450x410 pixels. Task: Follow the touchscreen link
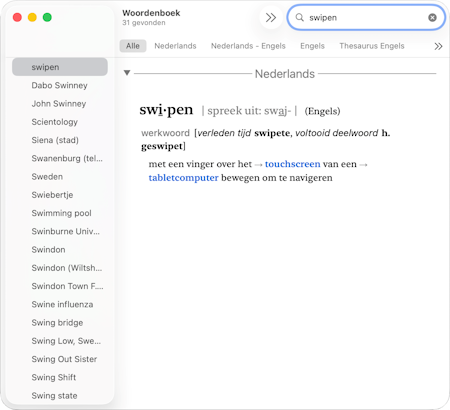coord(292,164)
